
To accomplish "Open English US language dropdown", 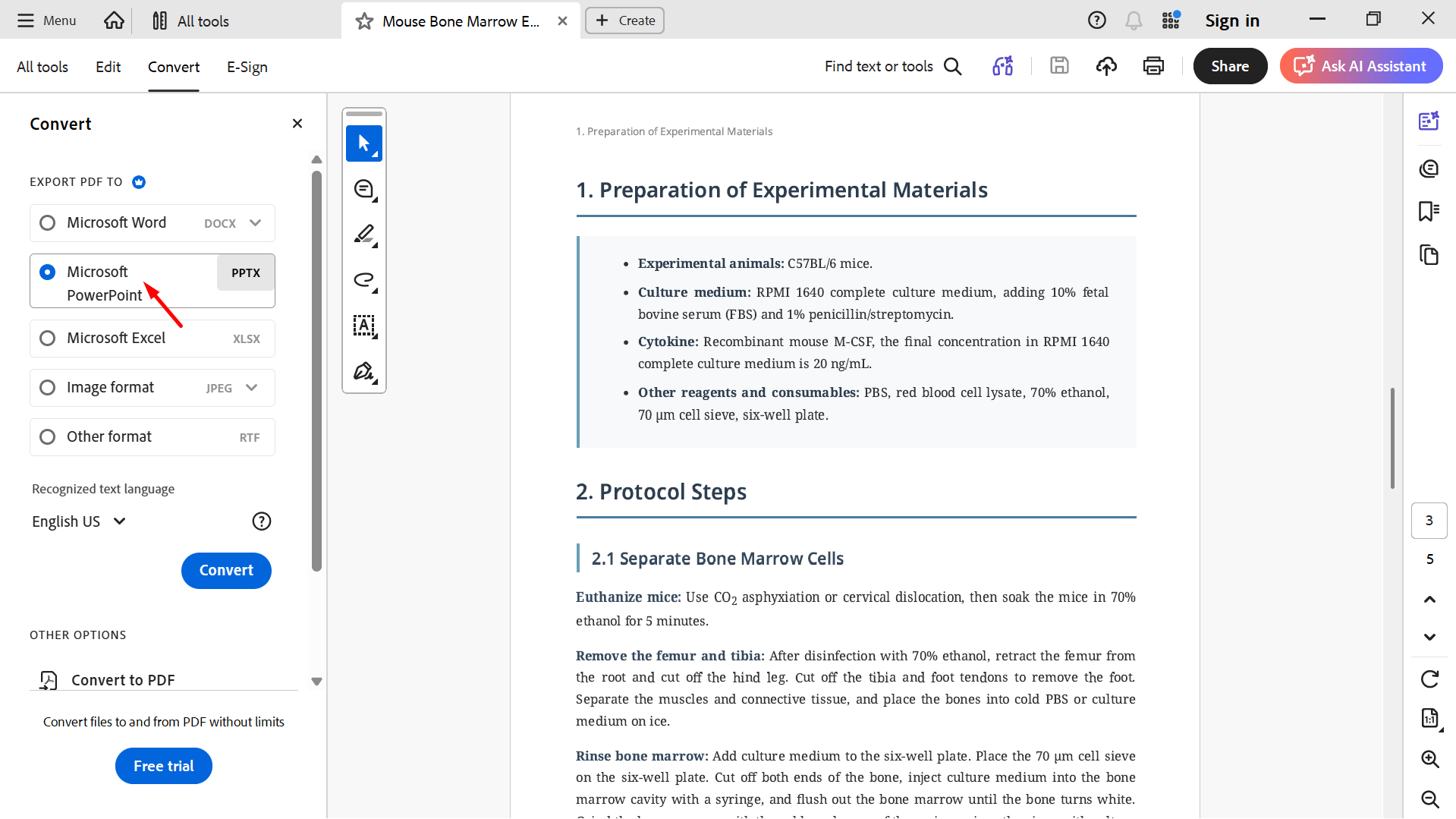I will (x=79, y=521).
